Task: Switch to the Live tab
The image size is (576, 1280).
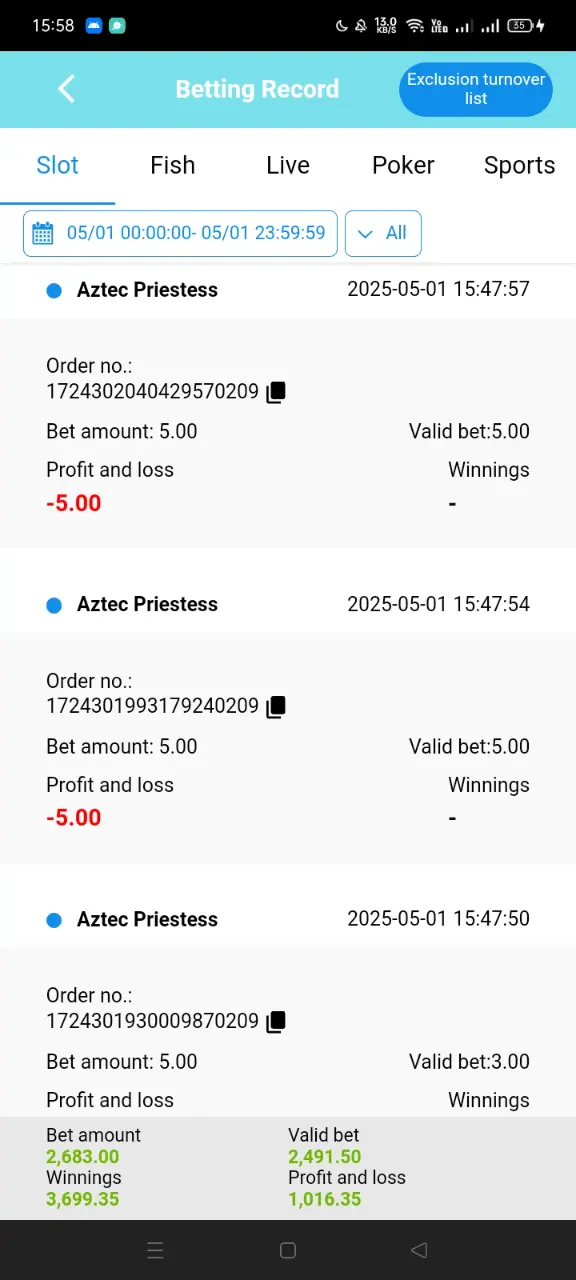Action: [x=288, y=166]
